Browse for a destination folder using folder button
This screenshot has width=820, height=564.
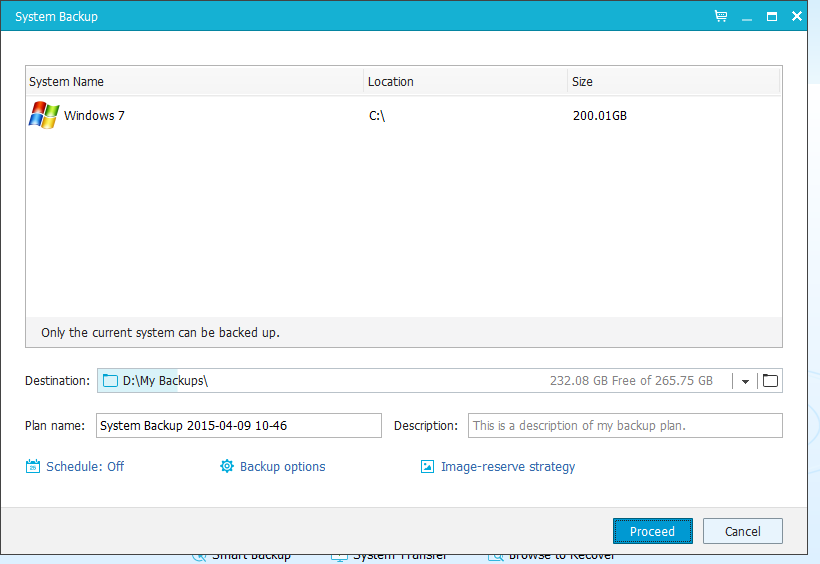click(770, 381)
